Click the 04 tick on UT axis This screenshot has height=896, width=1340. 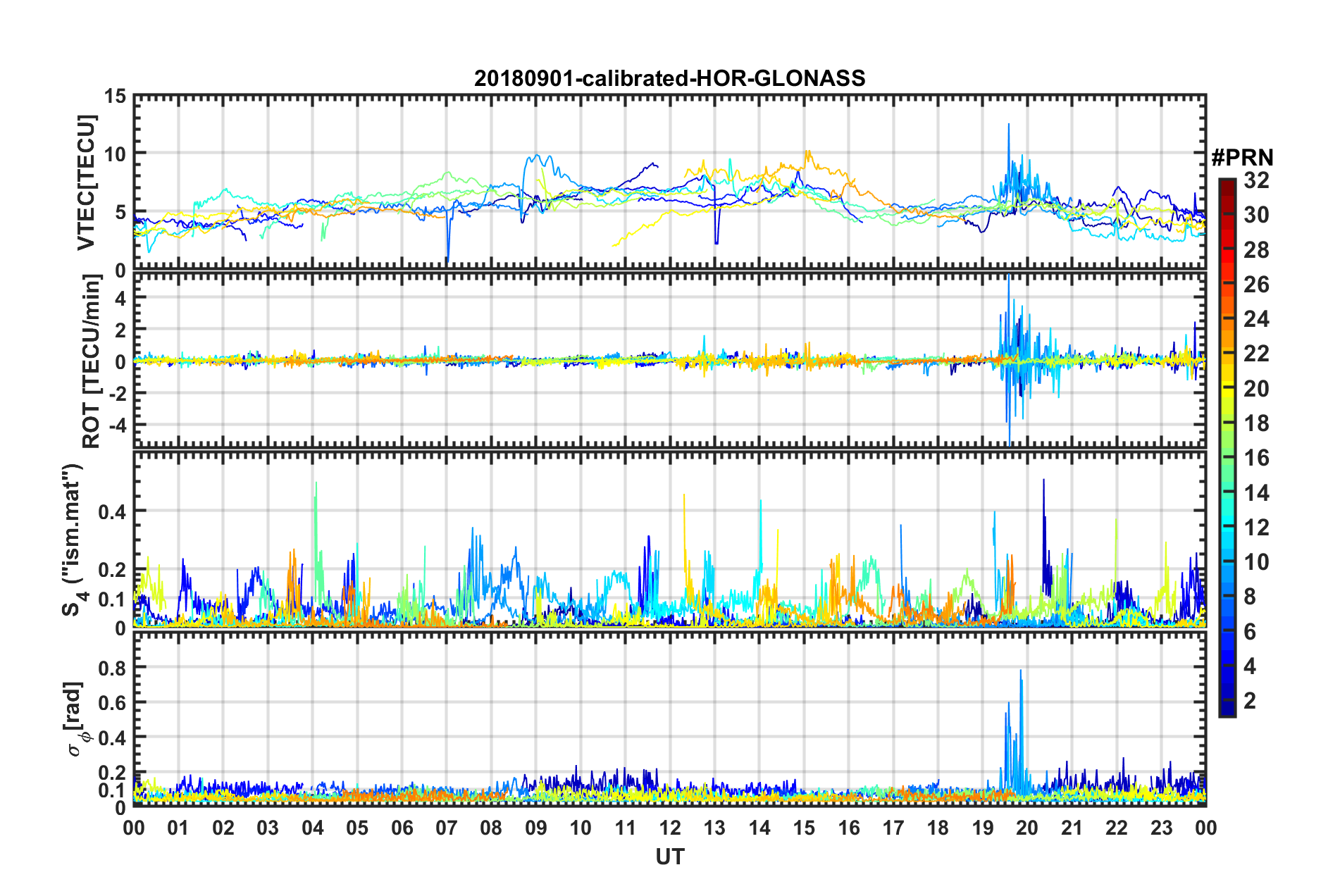pyautogui.click(x=312, y=828)
